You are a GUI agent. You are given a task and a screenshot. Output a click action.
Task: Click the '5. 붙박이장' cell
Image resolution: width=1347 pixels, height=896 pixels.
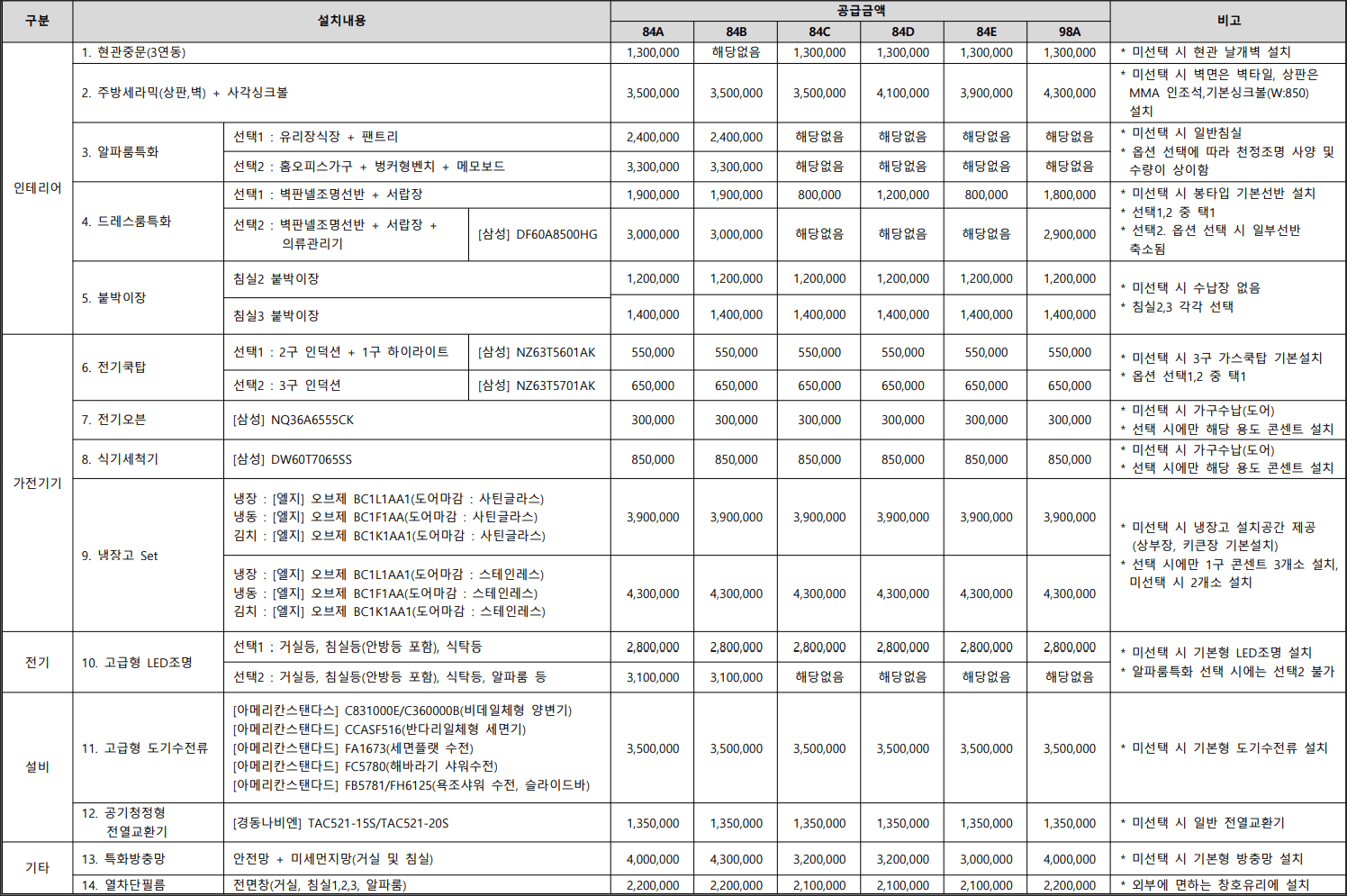[148, 298]
